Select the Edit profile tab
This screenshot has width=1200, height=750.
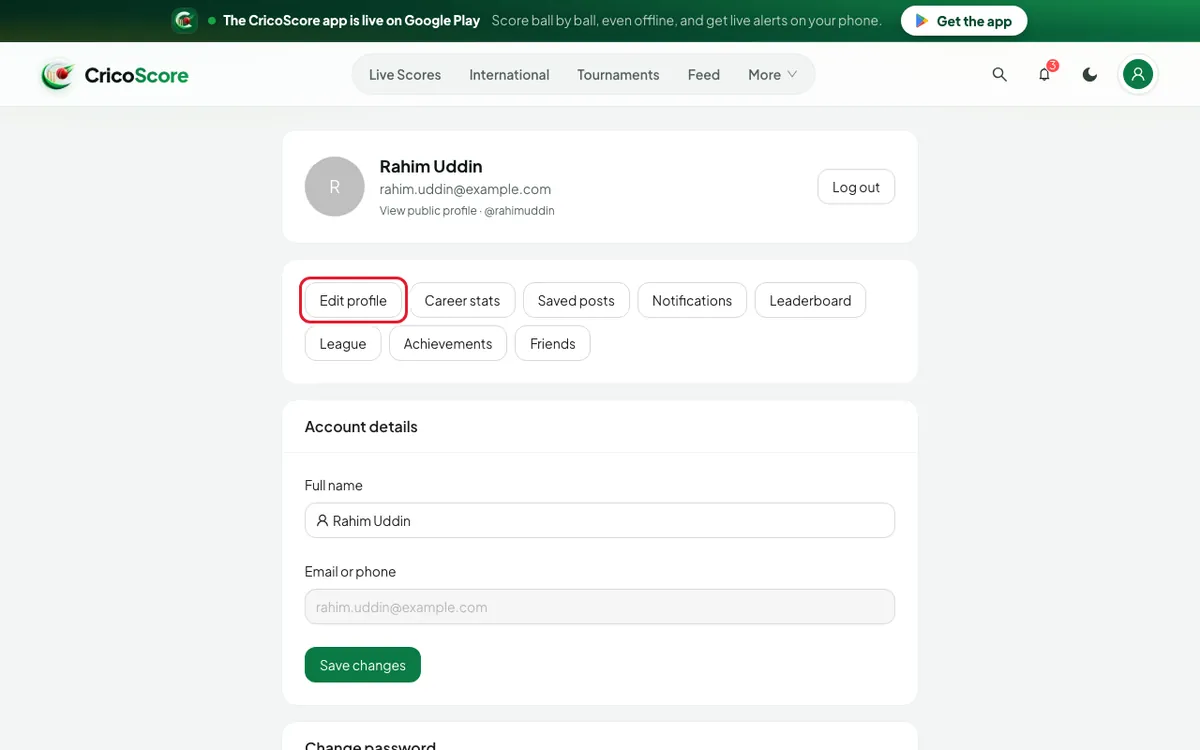(353, 300)
